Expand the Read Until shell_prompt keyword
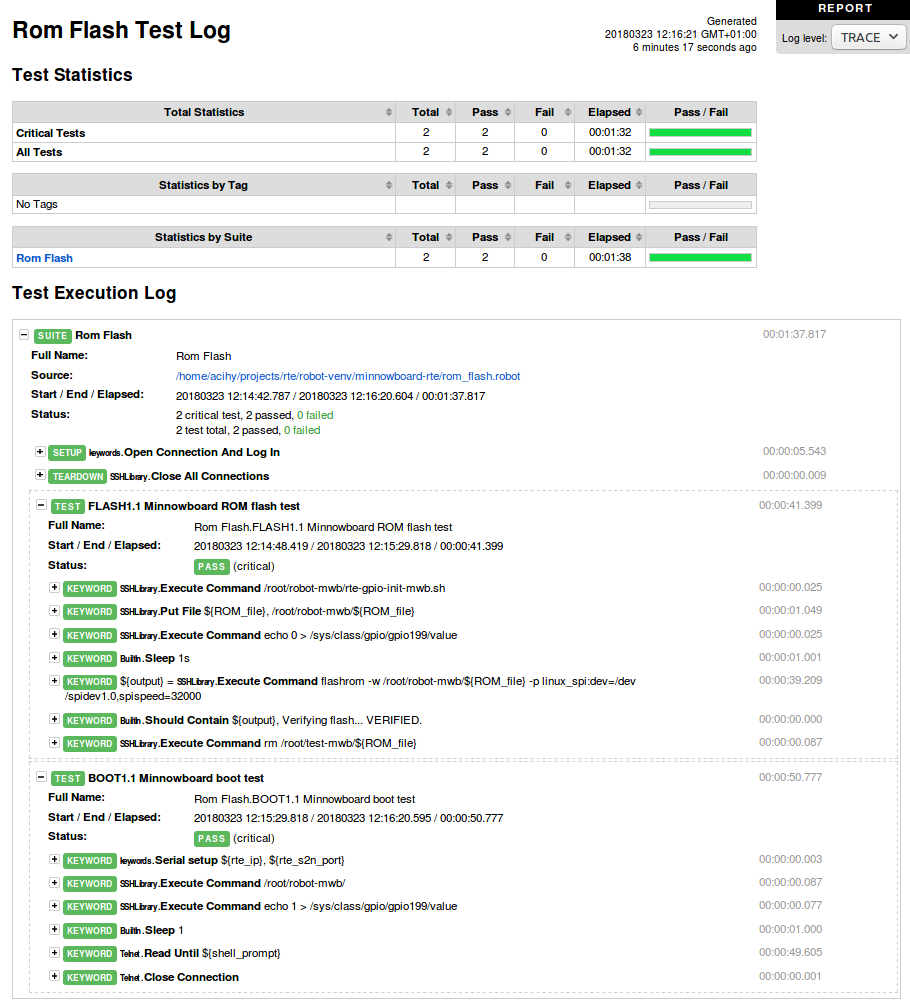The width and height of the screenshot is (910, 1008). 55,953
